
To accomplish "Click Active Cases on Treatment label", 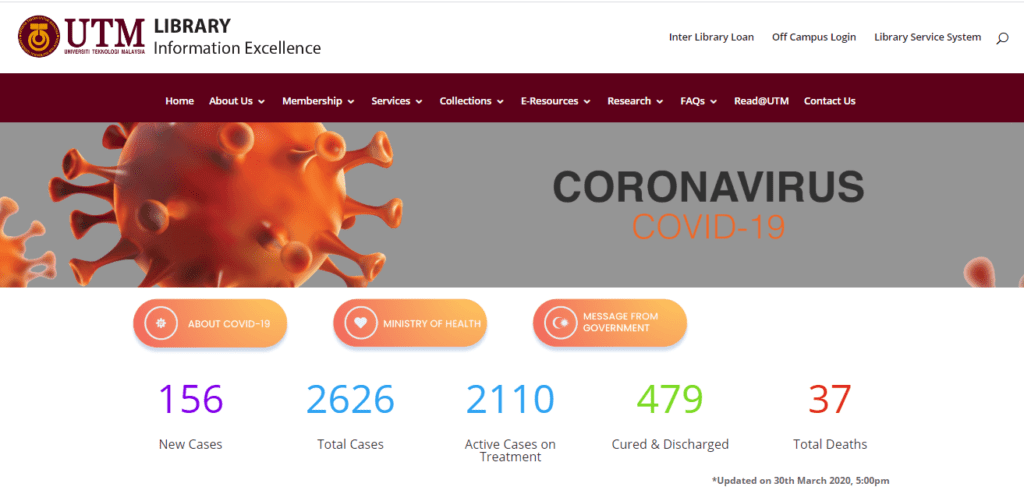I will click(510, 450).
